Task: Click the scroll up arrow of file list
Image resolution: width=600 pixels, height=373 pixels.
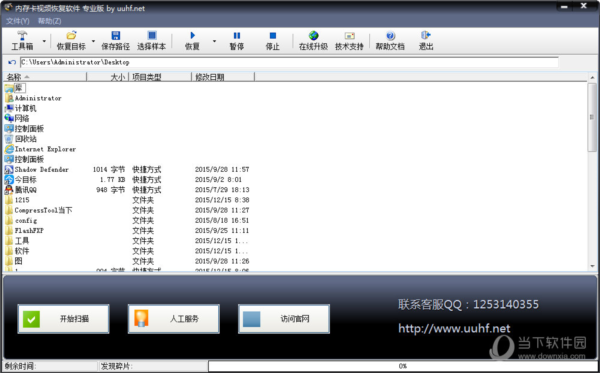Action: coord(592,78)
